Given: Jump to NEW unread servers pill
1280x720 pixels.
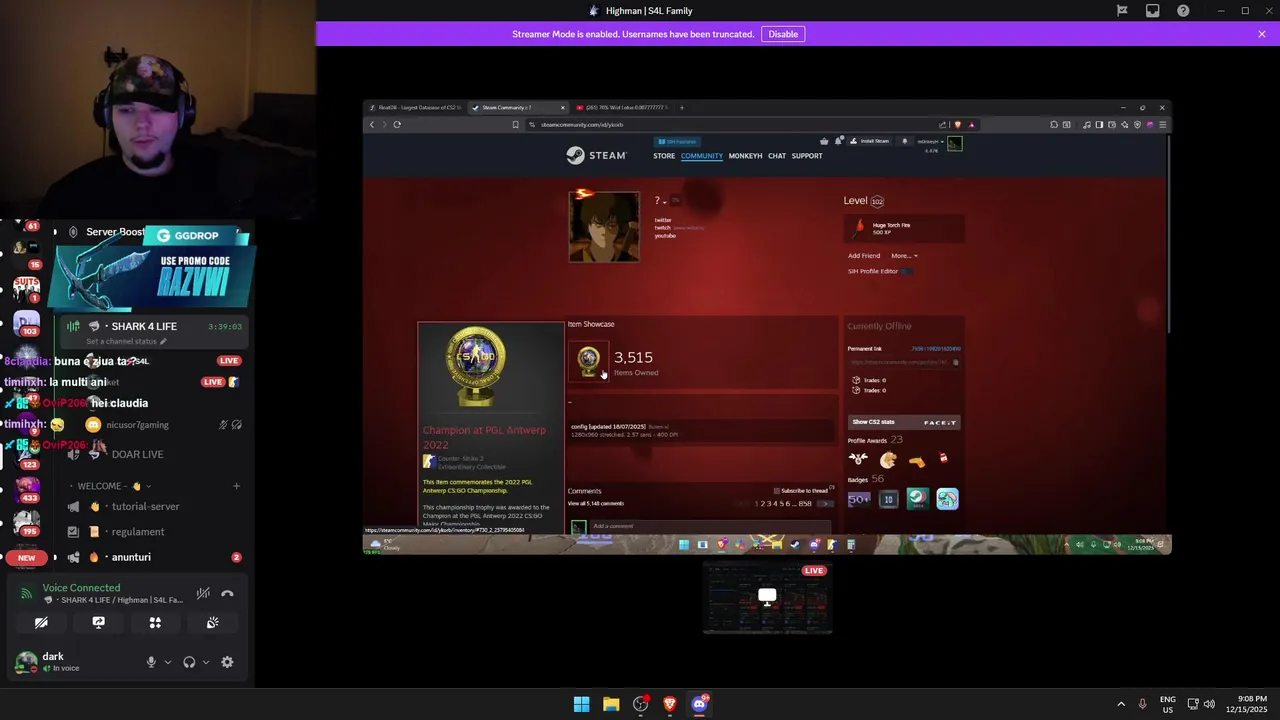Looking at the screenshot, I should pos(27,558).
